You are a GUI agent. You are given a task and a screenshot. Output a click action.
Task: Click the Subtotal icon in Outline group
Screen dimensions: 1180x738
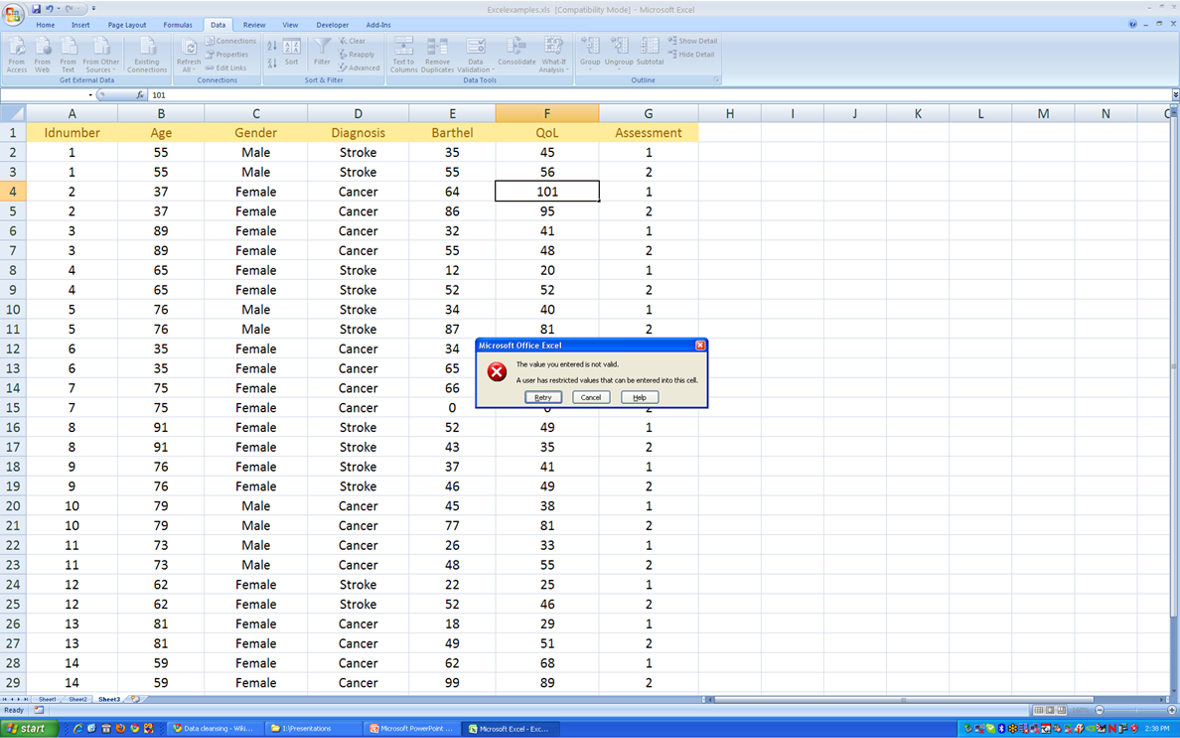(x=650, y=47)
